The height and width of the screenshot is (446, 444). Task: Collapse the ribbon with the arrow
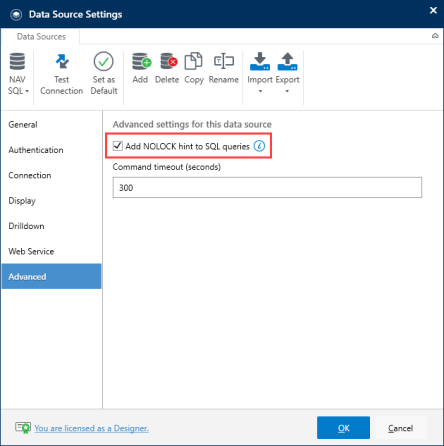click(x=435, y=36)
